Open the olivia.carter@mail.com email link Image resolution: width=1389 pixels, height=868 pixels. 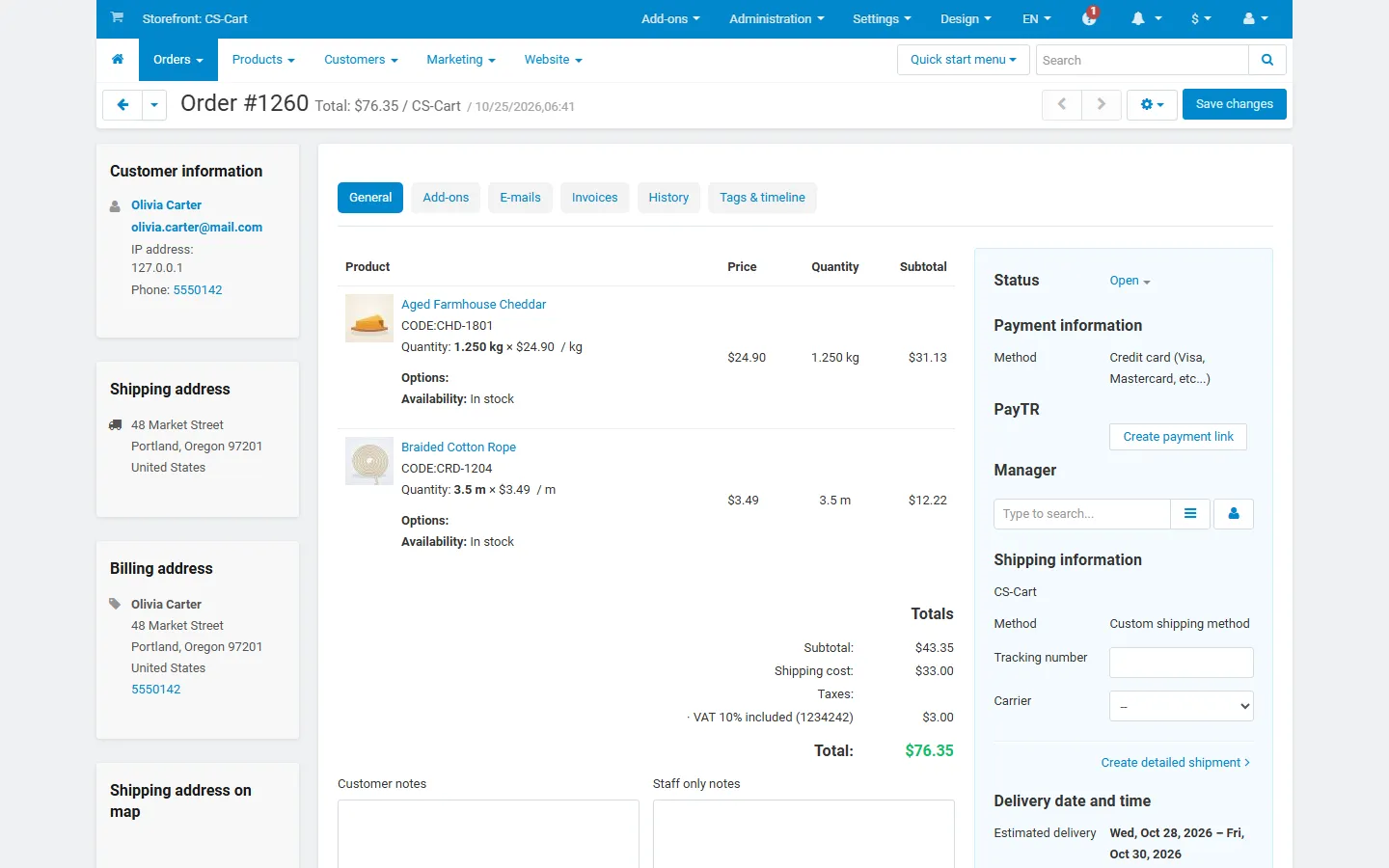point(197,228)
